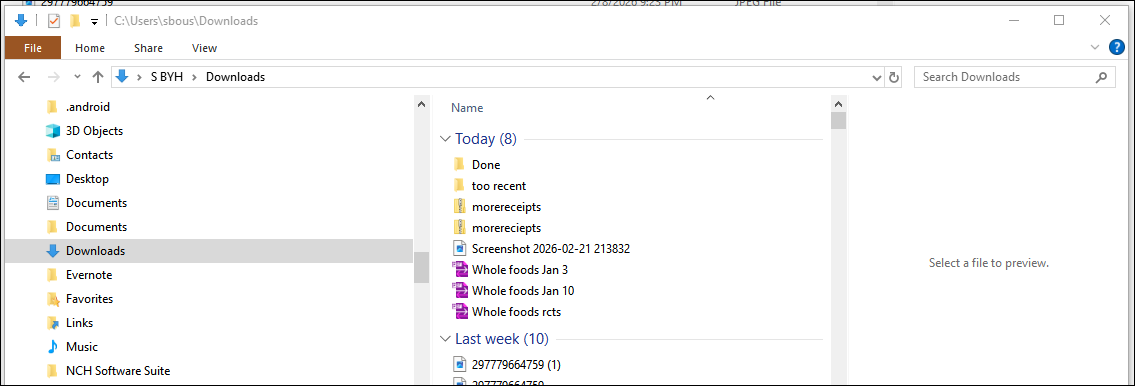Refresh the Downloads folder view
The width and height of the screenshot is (1135, 386).
893,77
